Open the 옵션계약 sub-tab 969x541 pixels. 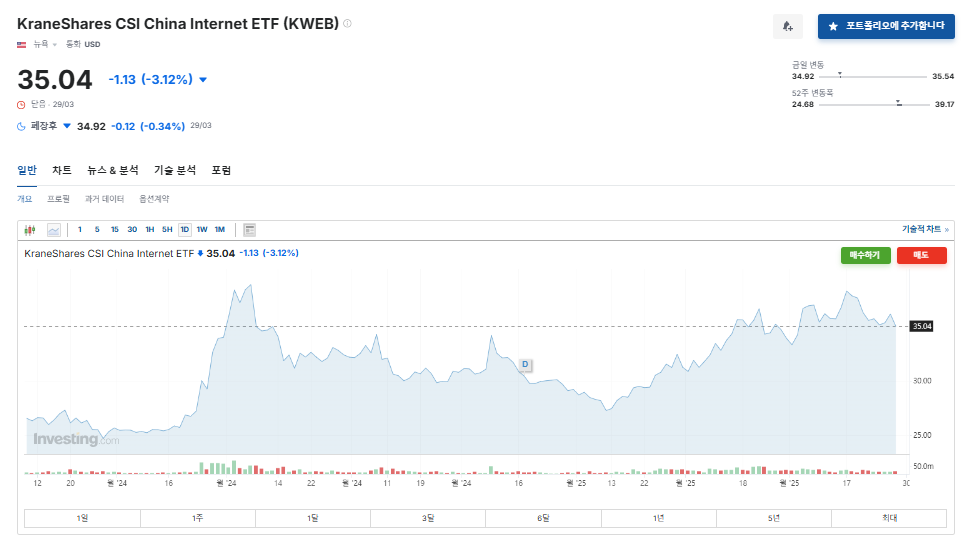point(154,199)
